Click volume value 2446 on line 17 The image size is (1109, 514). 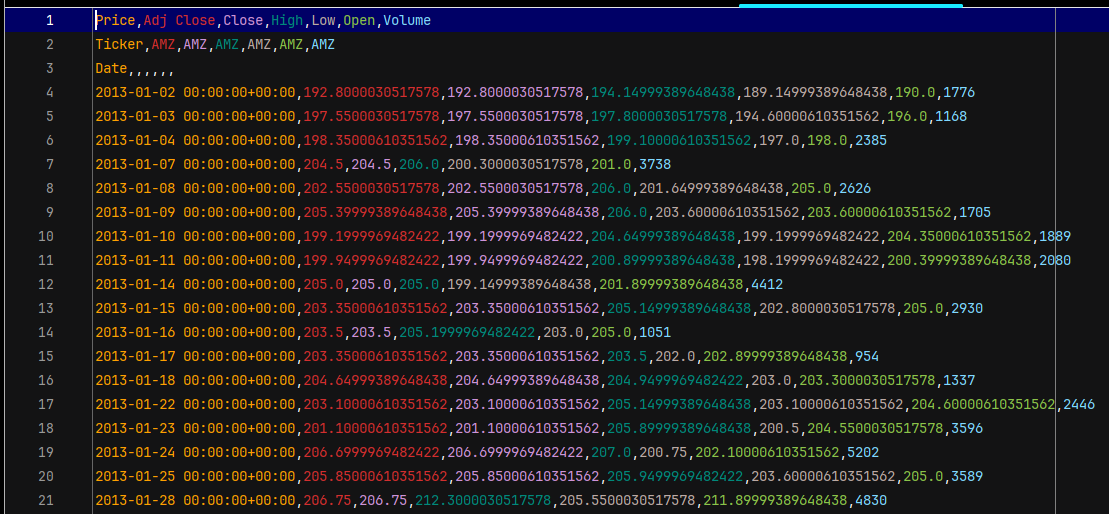coord(1078,404)
